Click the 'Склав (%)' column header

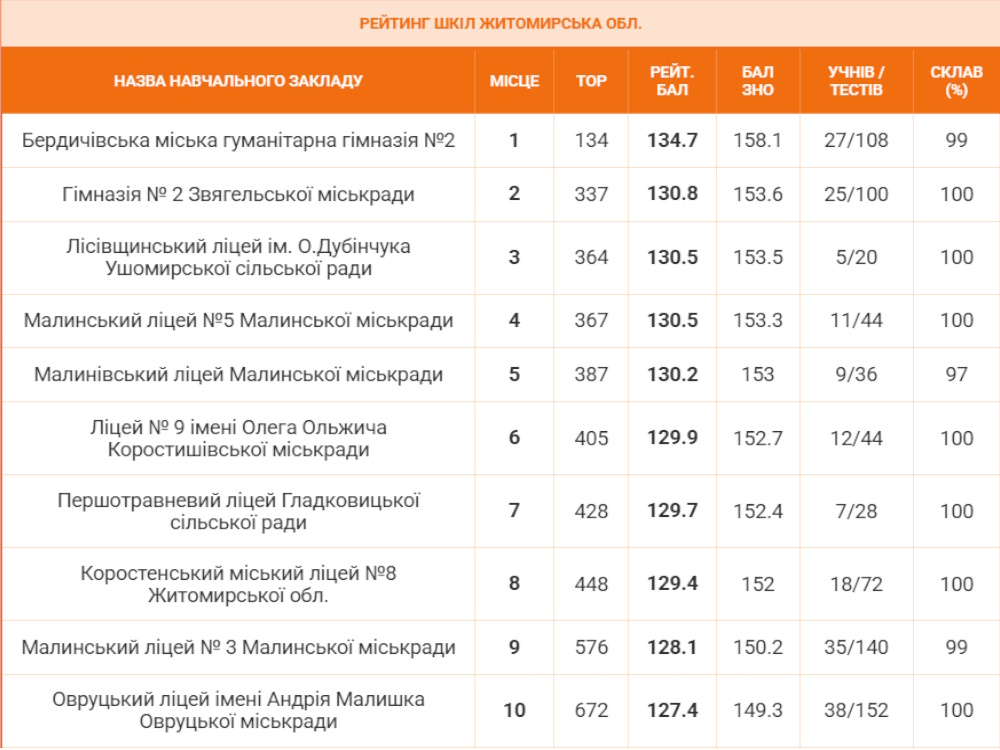(956, 81)
